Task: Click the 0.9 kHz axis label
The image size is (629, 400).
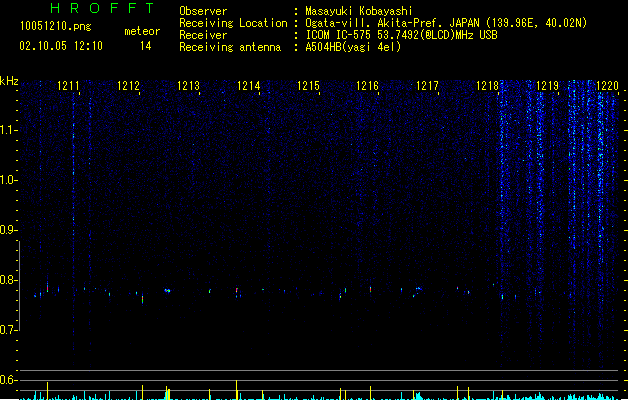Action: pyautogui.click(x=8, y=230)
